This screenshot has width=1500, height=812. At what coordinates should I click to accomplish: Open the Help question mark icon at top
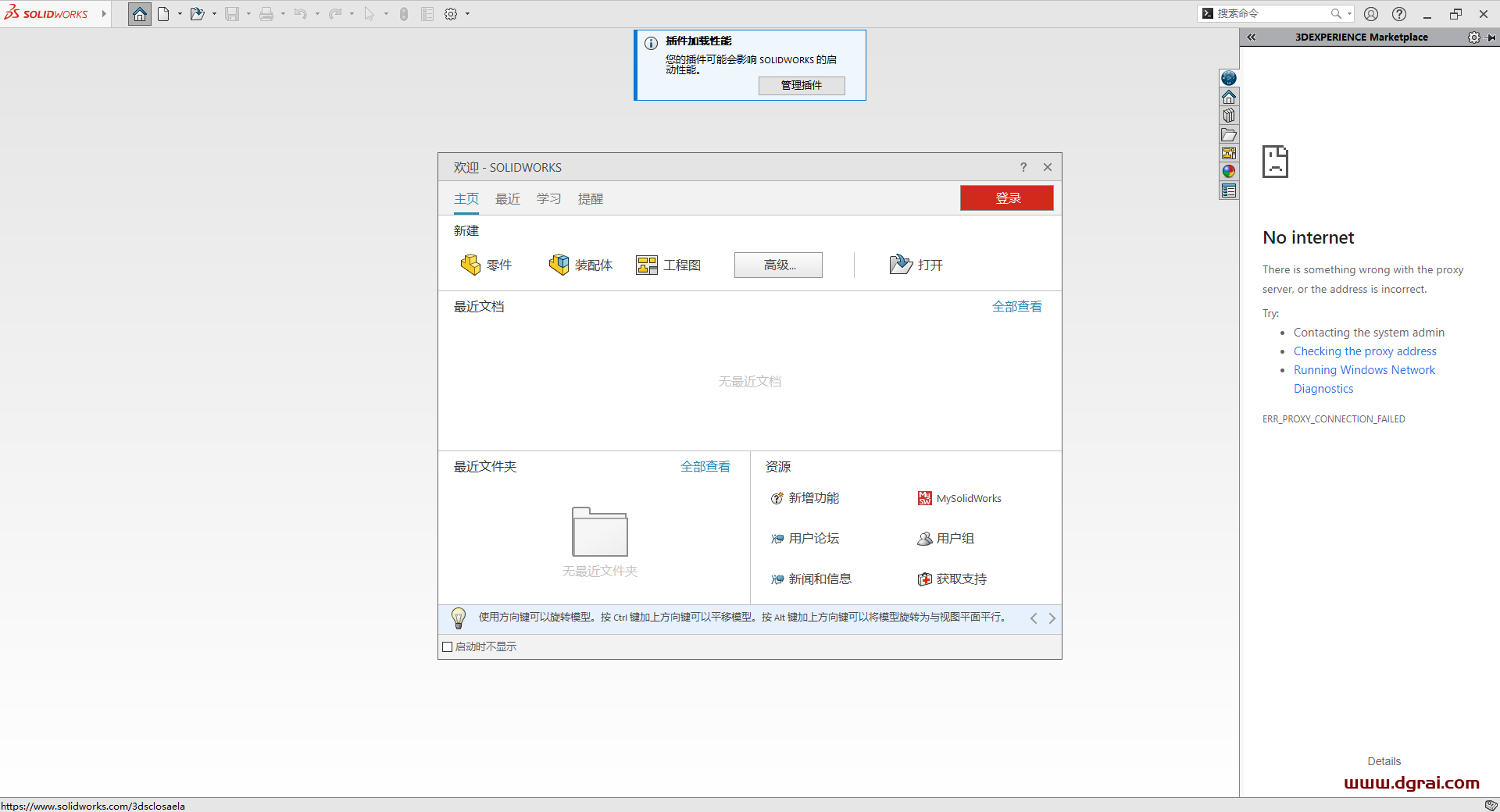[1399, 14]
